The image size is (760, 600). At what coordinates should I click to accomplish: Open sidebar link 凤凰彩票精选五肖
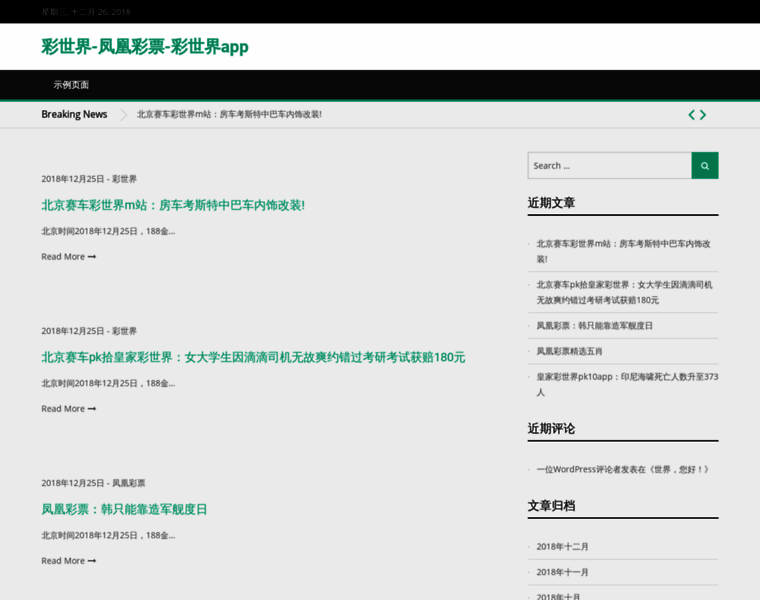(x=569, y=351)
